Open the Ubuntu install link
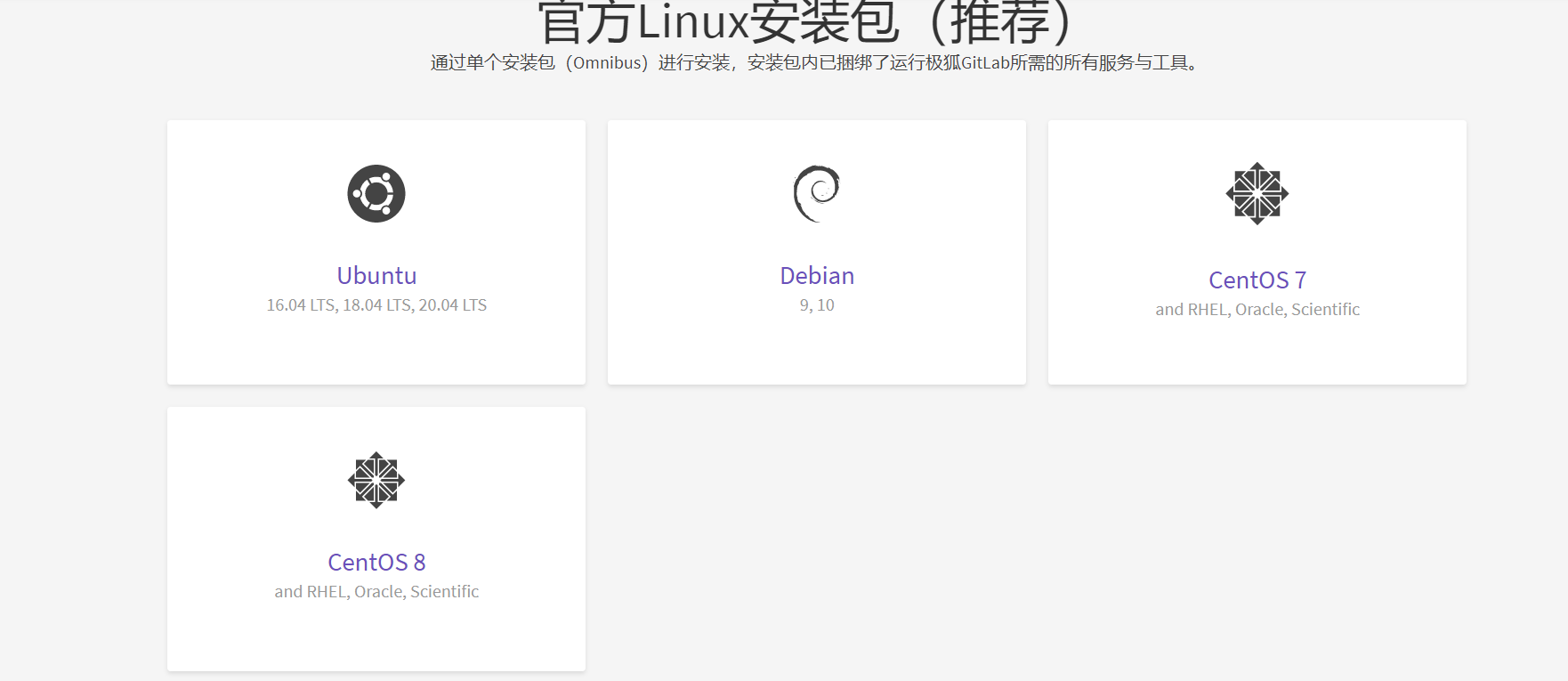The image size is (1568, 681). coord(376,276)
